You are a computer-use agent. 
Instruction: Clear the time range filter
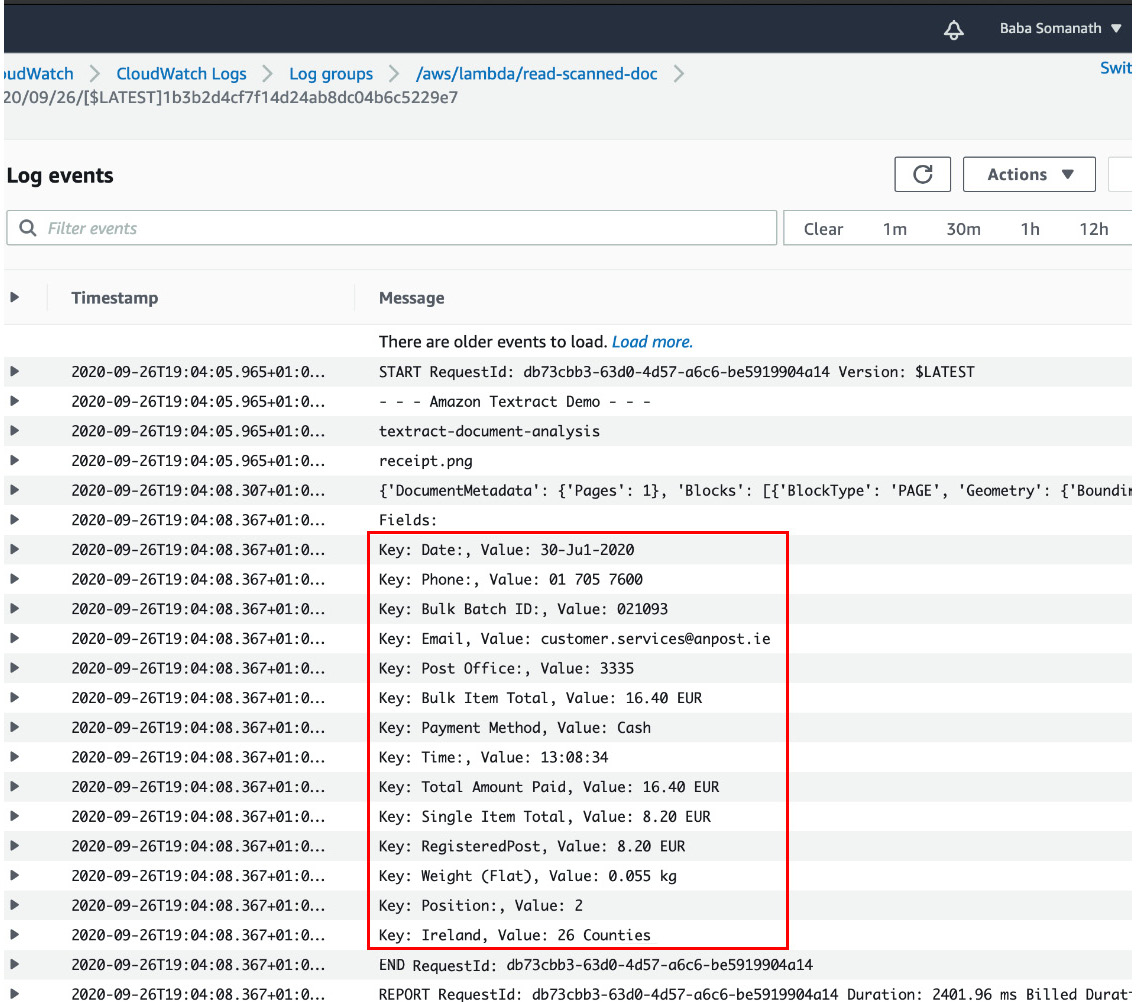click(823, 229)
